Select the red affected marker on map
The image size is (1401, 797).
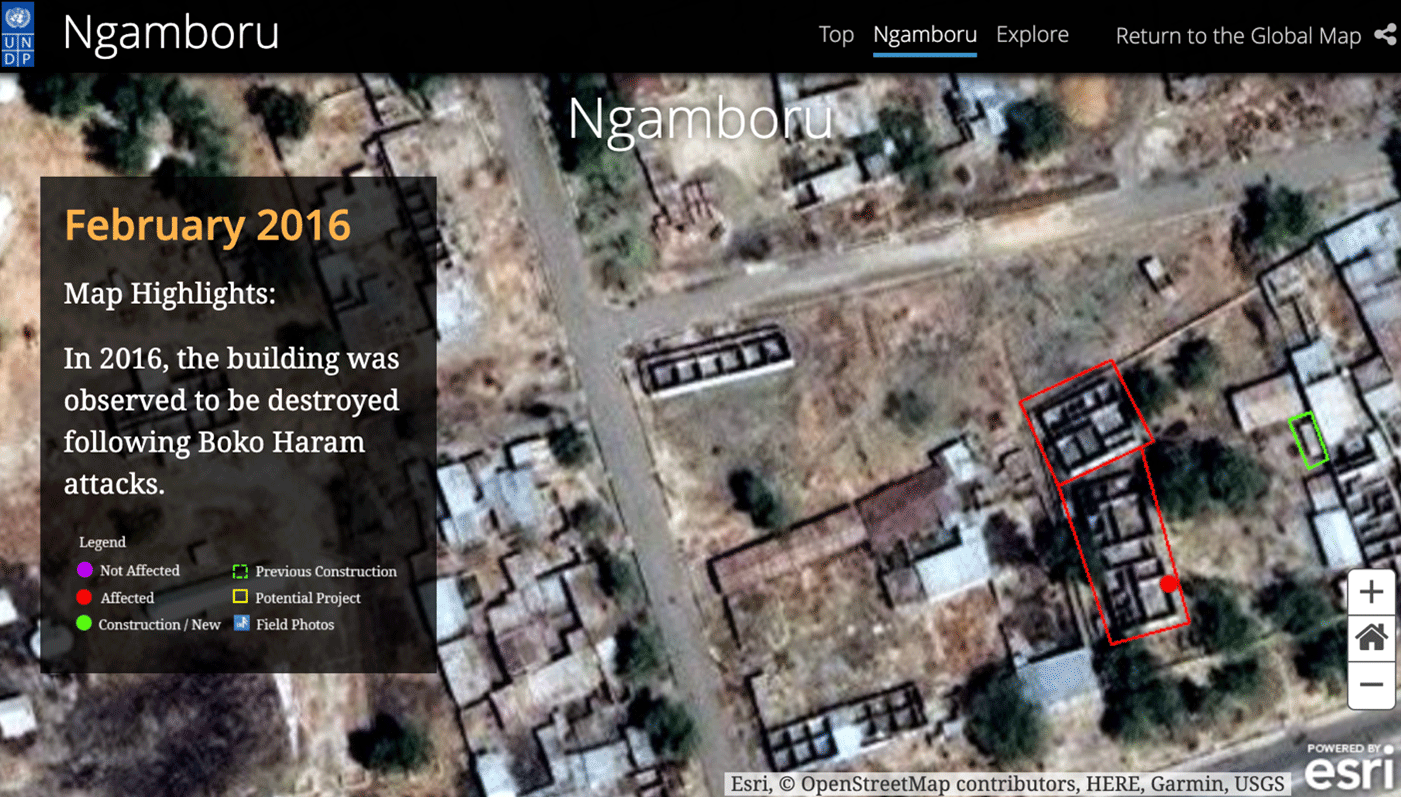click(x=1168, y=584)
